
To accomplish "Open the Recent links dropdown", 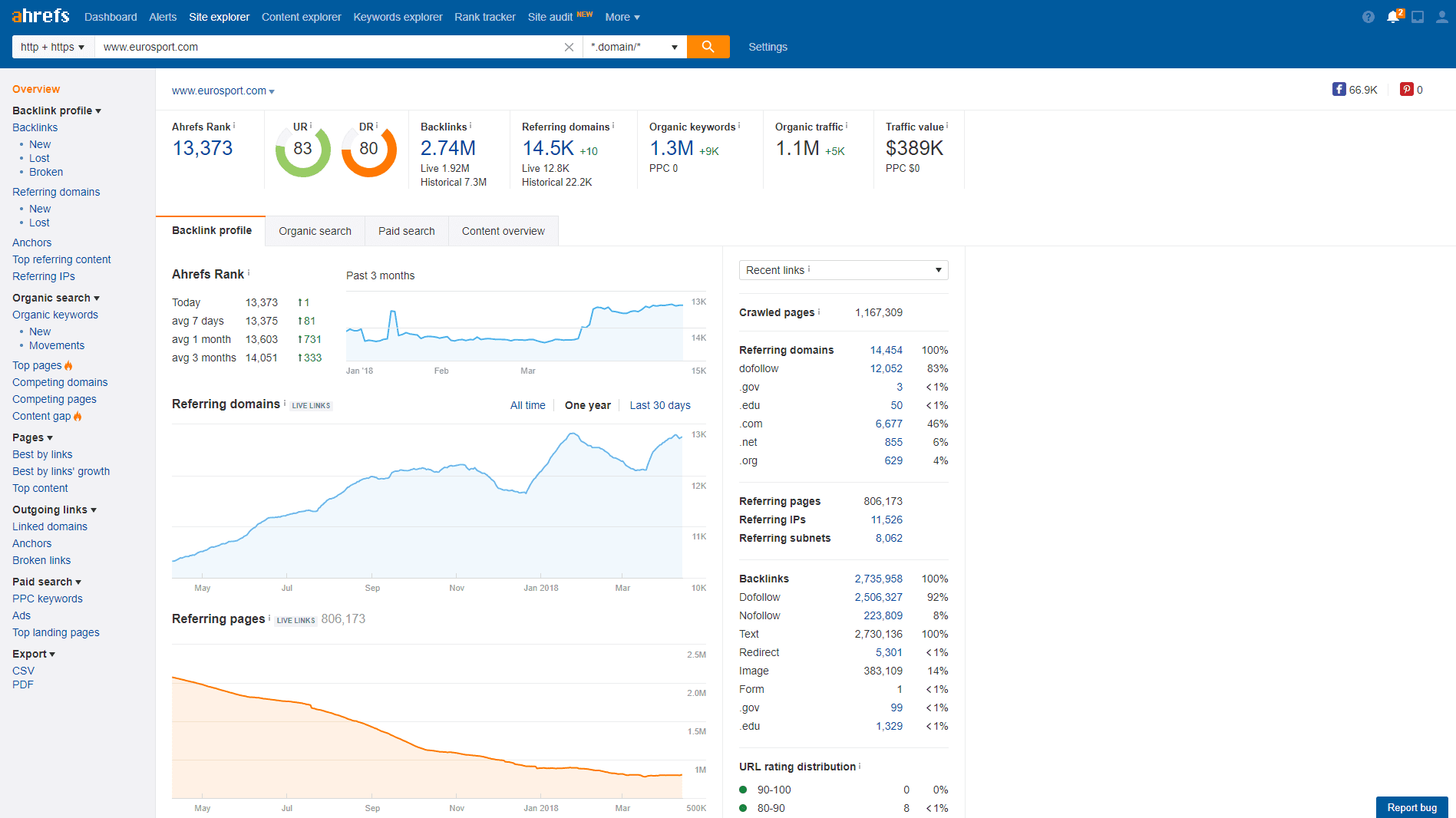I will (x=843, y=270).
